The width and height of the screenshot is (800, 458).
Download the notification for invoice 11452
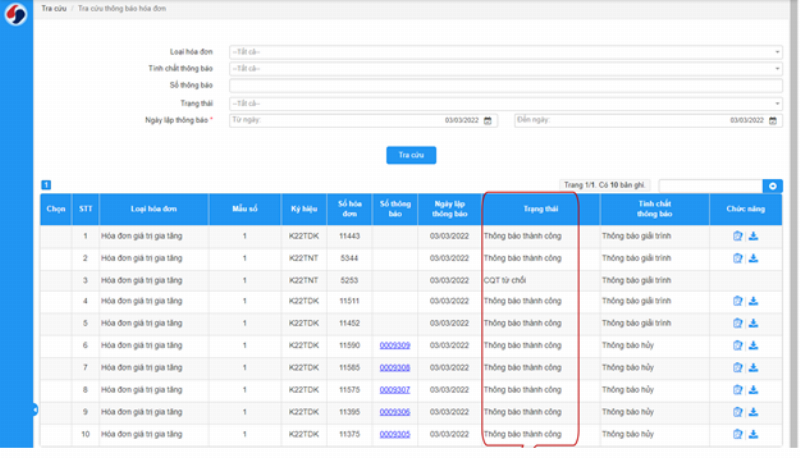753,323
